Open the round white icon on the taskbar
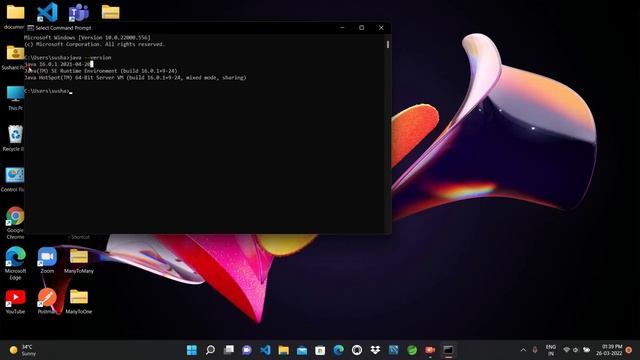This screenshot has width=640, height=360. click(357, 350)
